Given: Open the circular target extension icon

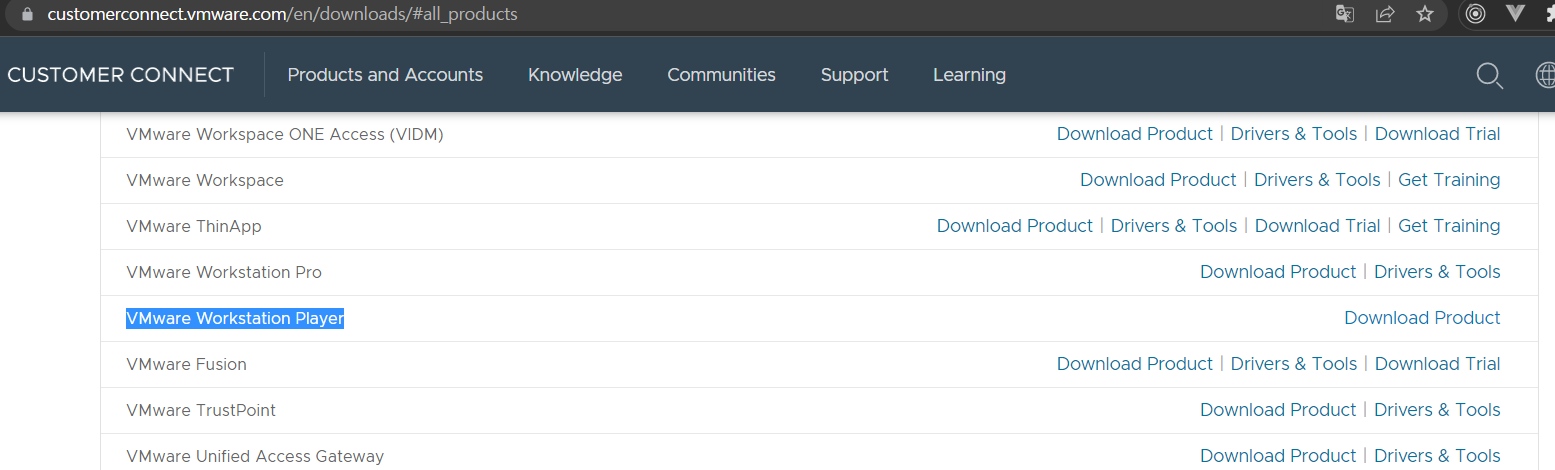Looking at the screenshot, I should [x=1475, y=14].
